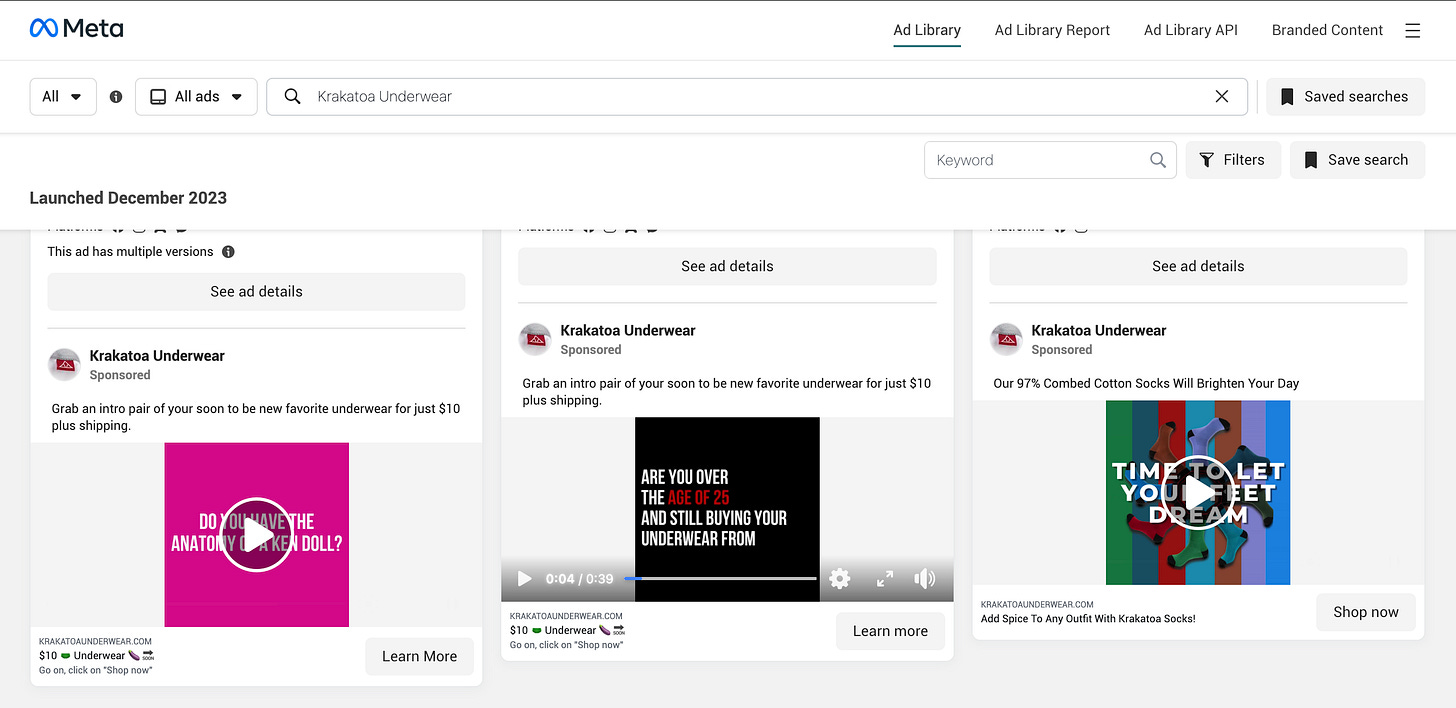The width and height of the screenshot is (1456, 708).
Task: Mute the video volume icon
Action: pyautogui.click(x=925, y=578)
